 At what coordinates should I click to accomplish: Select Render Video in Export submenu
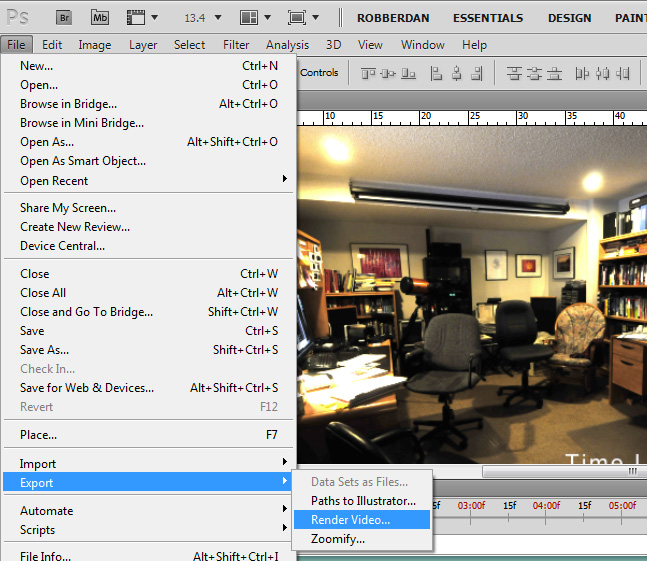tap(350, 520)
